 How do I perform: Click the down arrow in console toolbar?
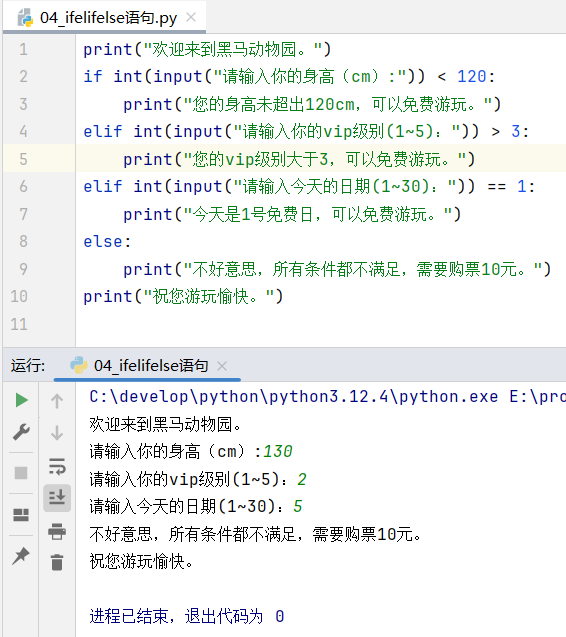pyautogui.click(x=57, y=433)
